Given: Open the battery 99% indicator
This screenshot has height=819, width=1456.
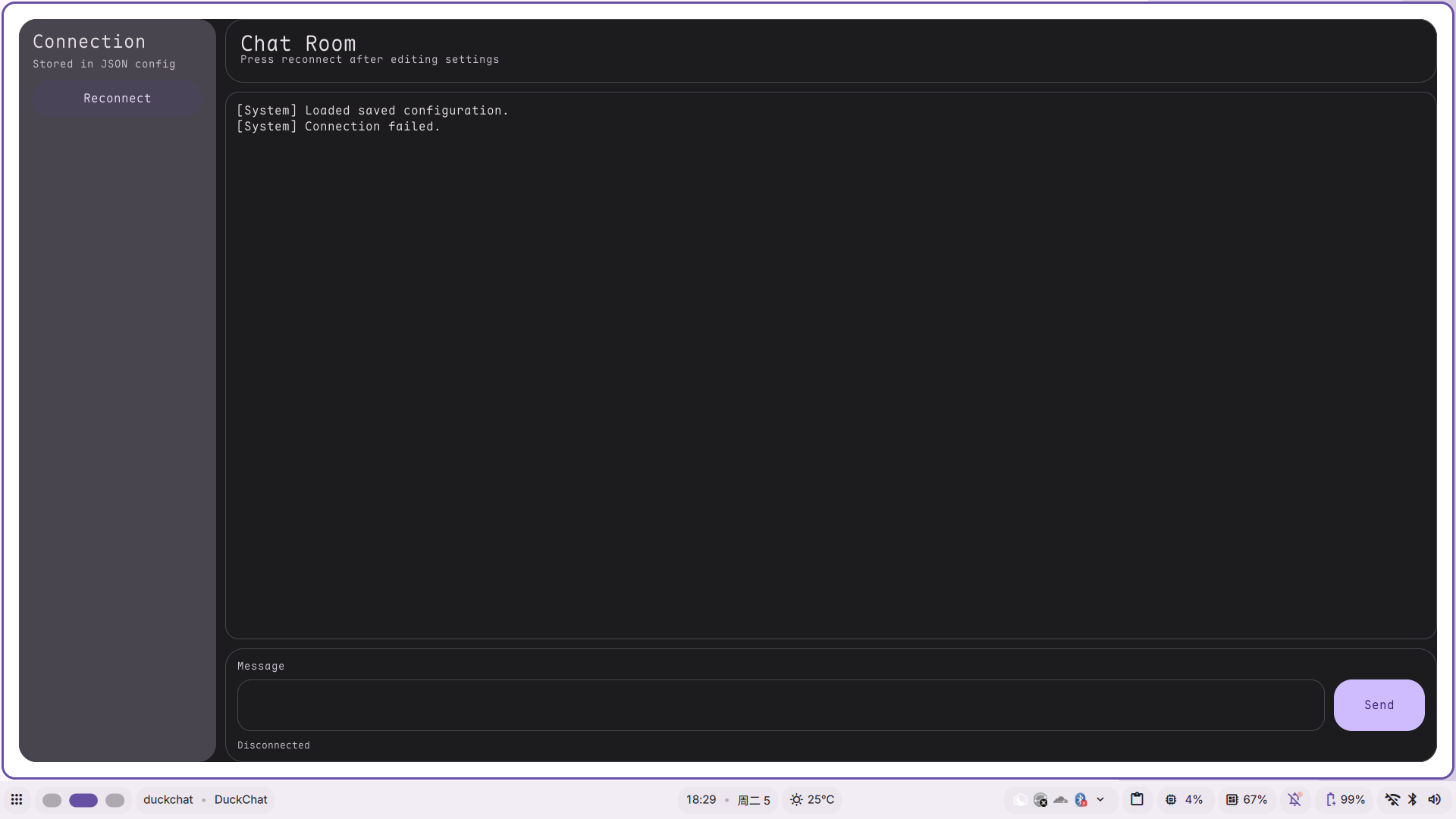Looking at the screenshot, I should click(1345, 799).
